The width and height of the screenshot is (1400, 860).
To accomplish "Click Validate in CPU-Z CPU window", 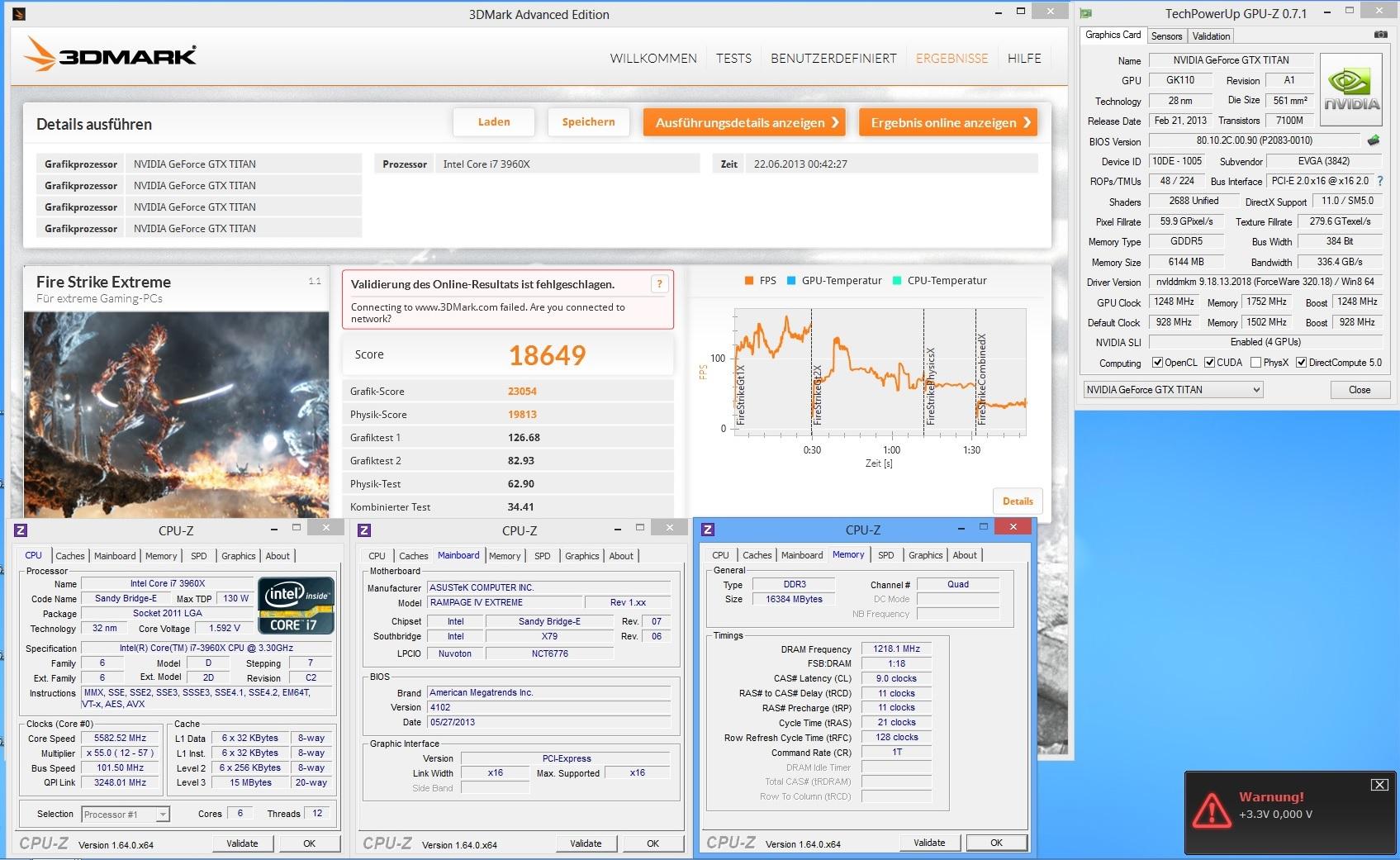I will click(242, 843).
